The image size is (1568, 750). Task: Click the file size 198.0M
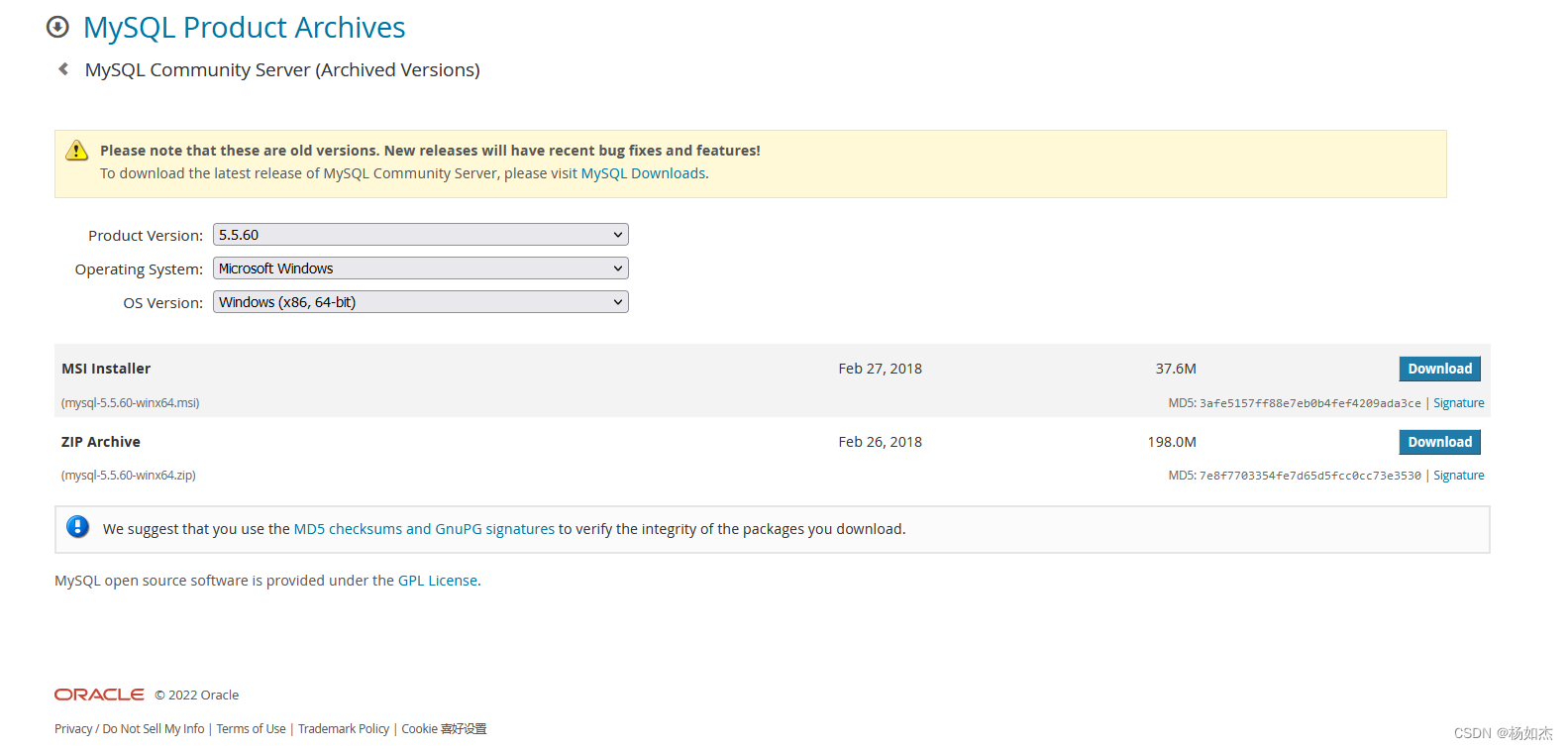point(1172,442)
